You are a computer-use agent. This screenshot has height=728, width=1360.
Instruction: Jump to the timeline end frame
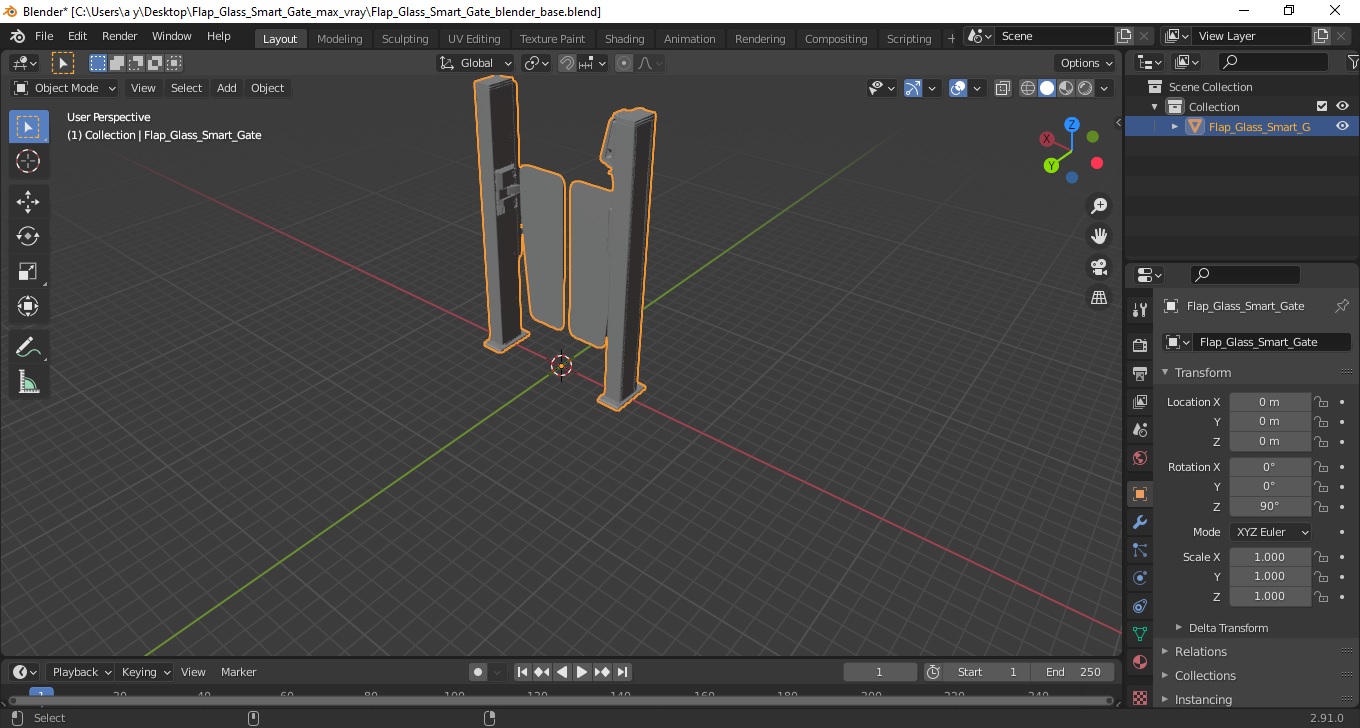tap(622, 672)
